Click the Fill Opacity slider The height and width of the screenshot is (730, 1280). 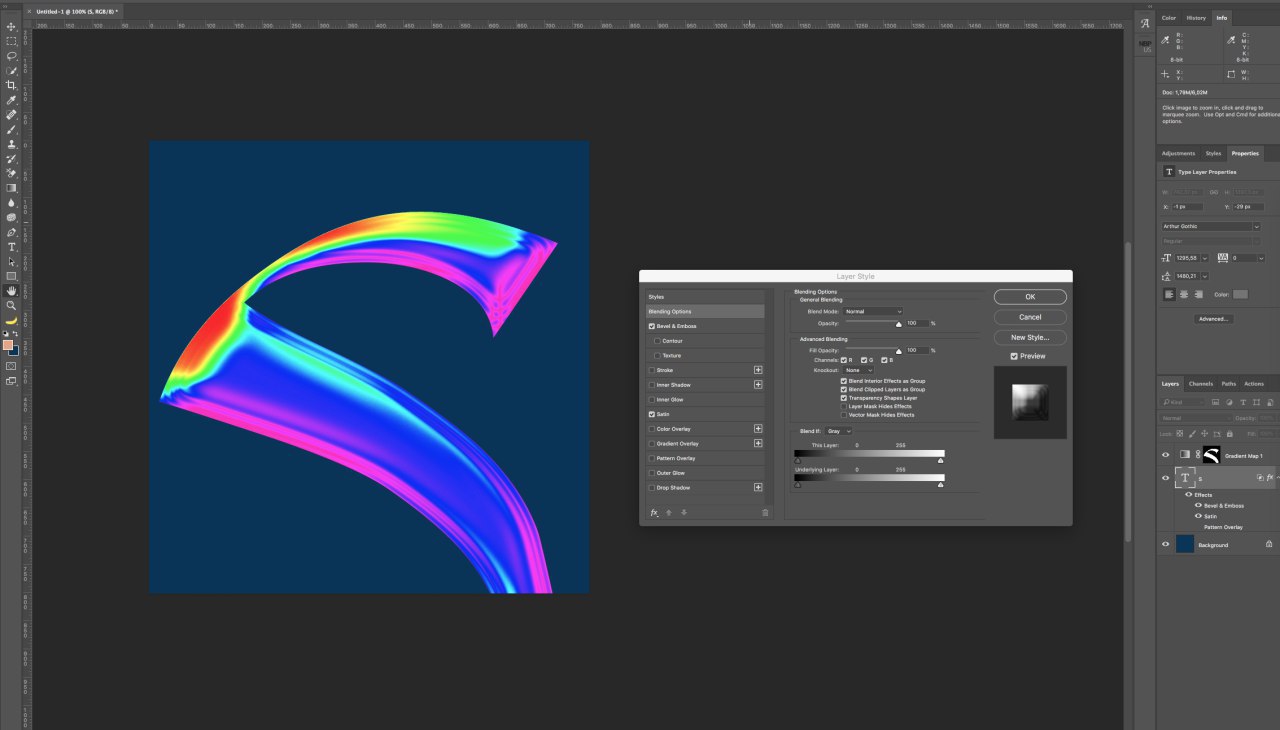(x=872, y=350)
